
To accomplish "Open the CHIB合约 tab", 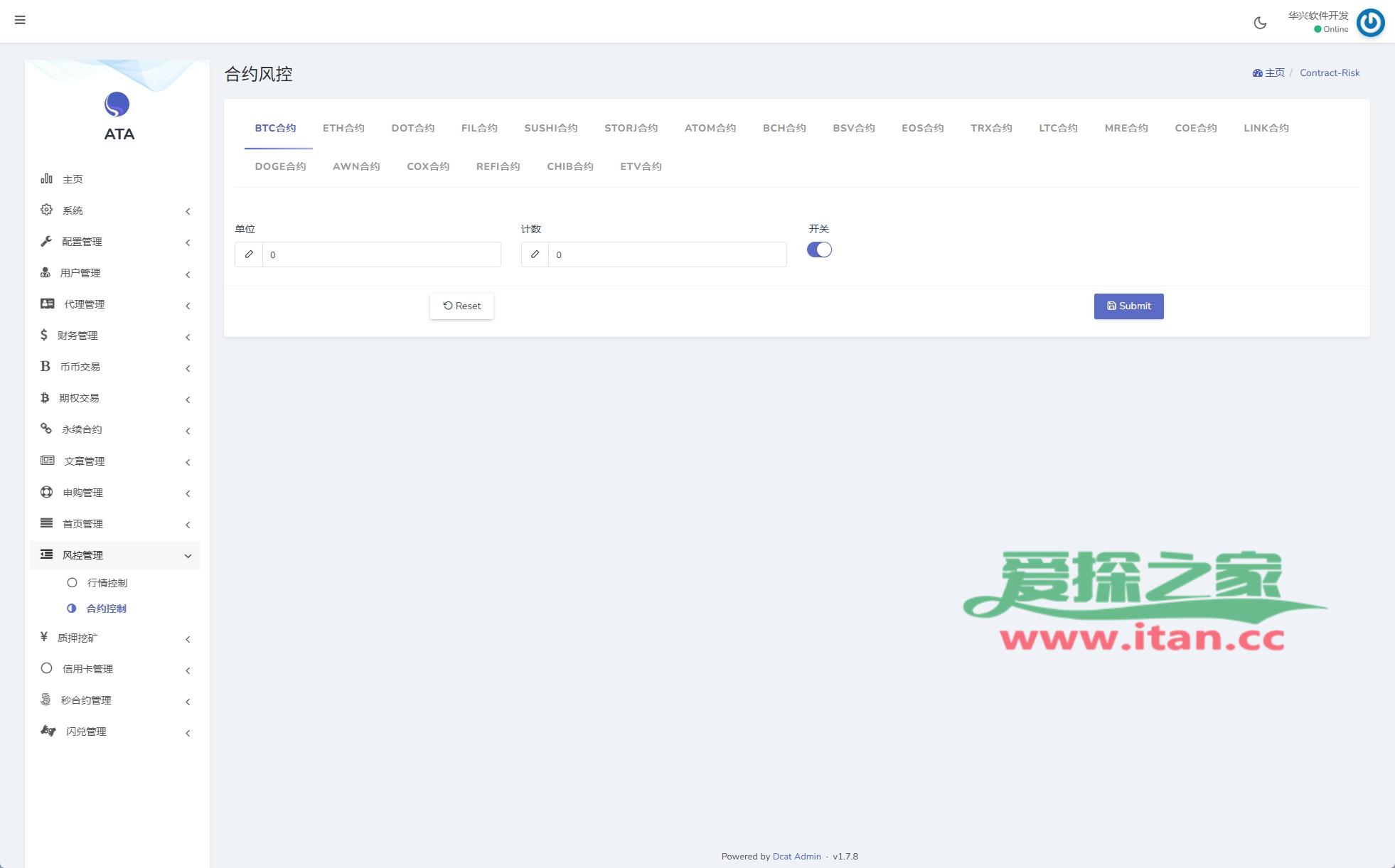I will click(570, 166).
